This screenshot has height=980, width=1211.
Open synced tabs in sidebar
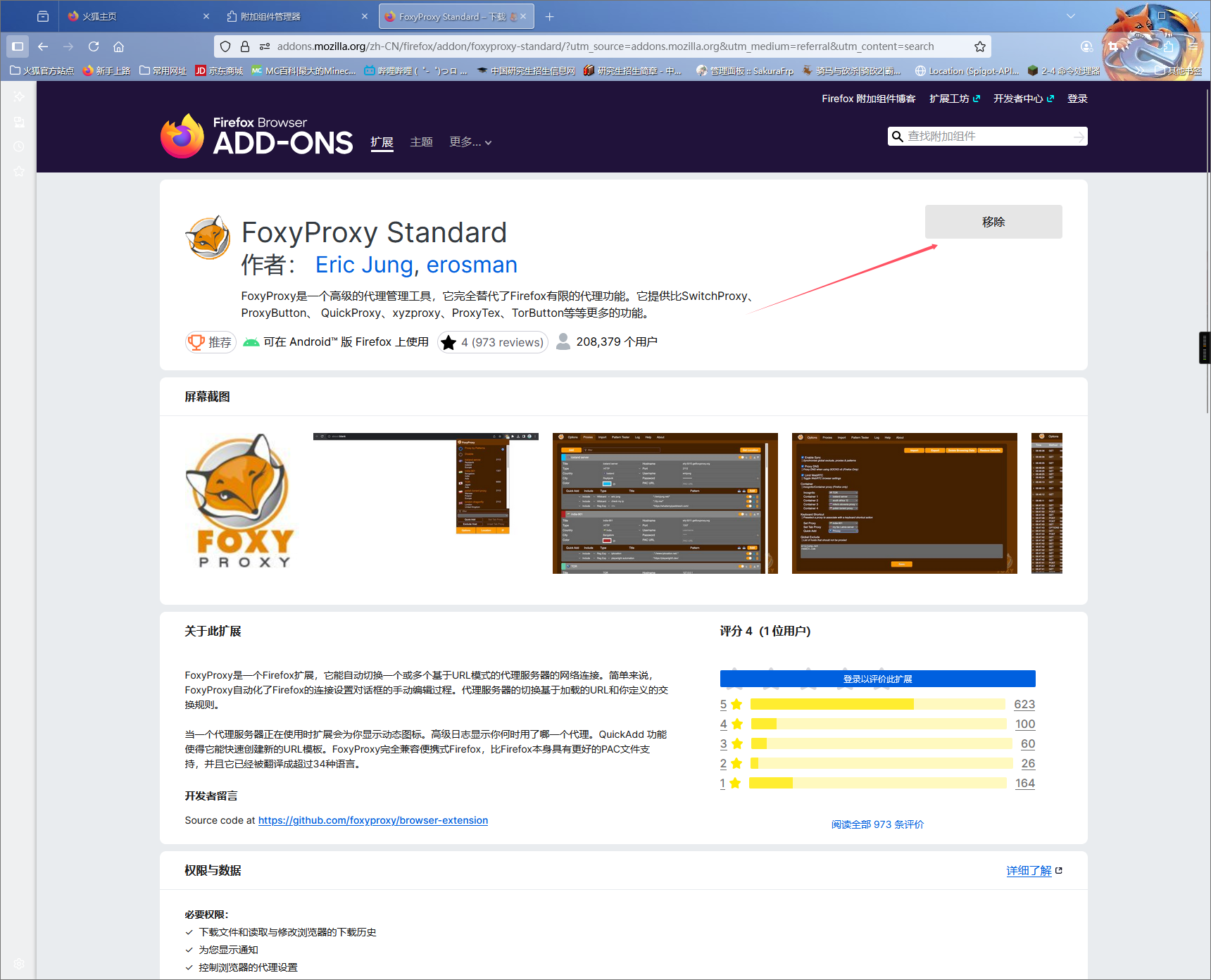[19, 122]
